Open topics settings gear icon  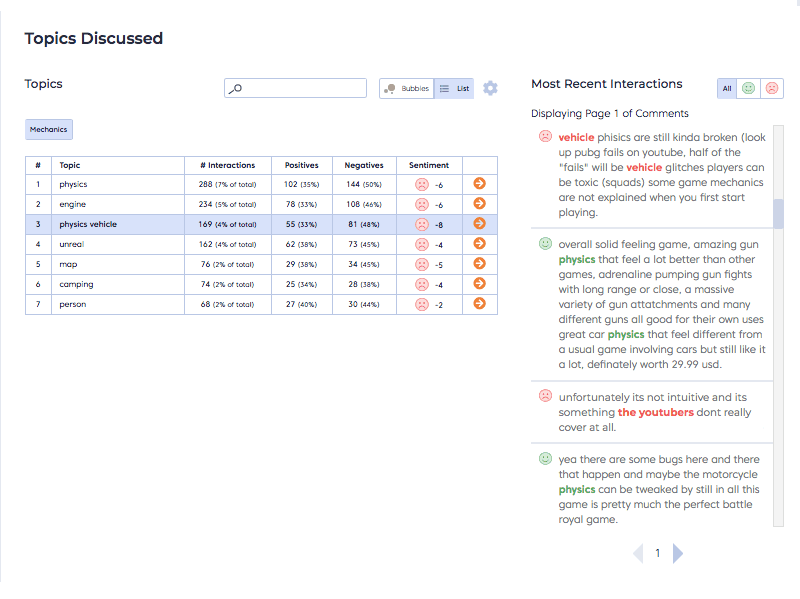490,88
